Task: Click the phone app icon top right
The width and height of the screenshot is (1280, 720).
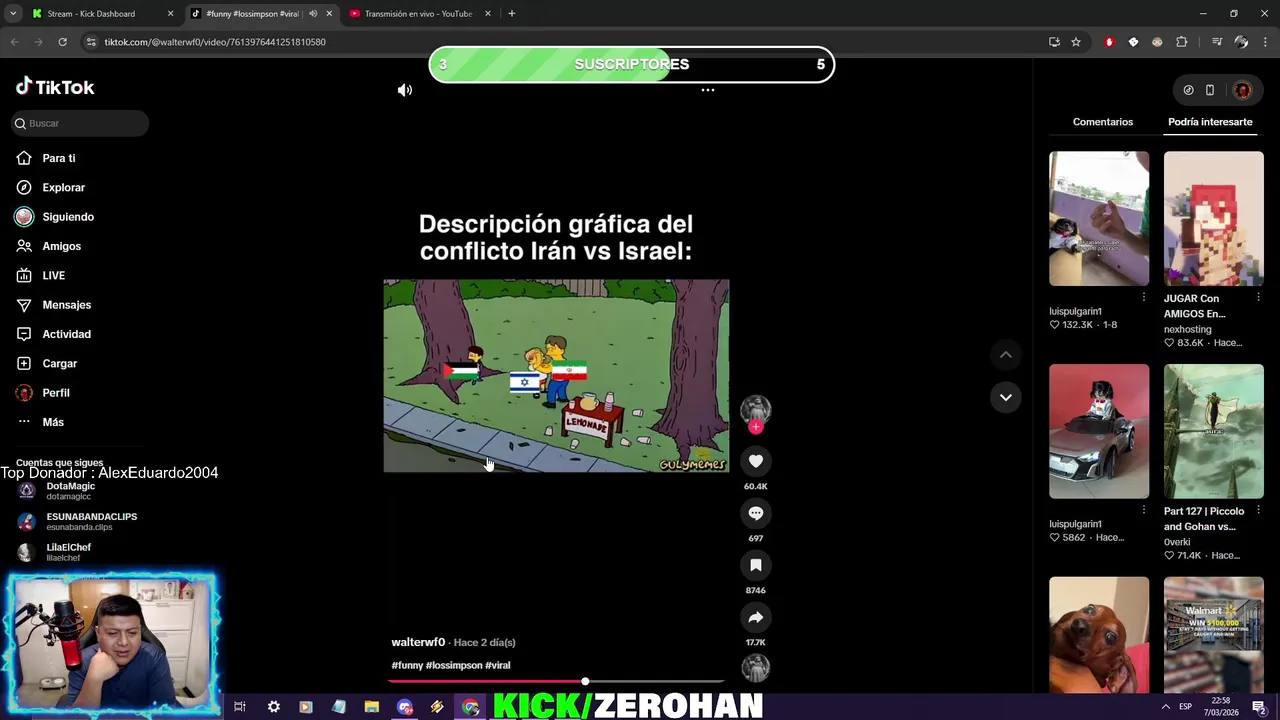Action: coord(1210,90)
